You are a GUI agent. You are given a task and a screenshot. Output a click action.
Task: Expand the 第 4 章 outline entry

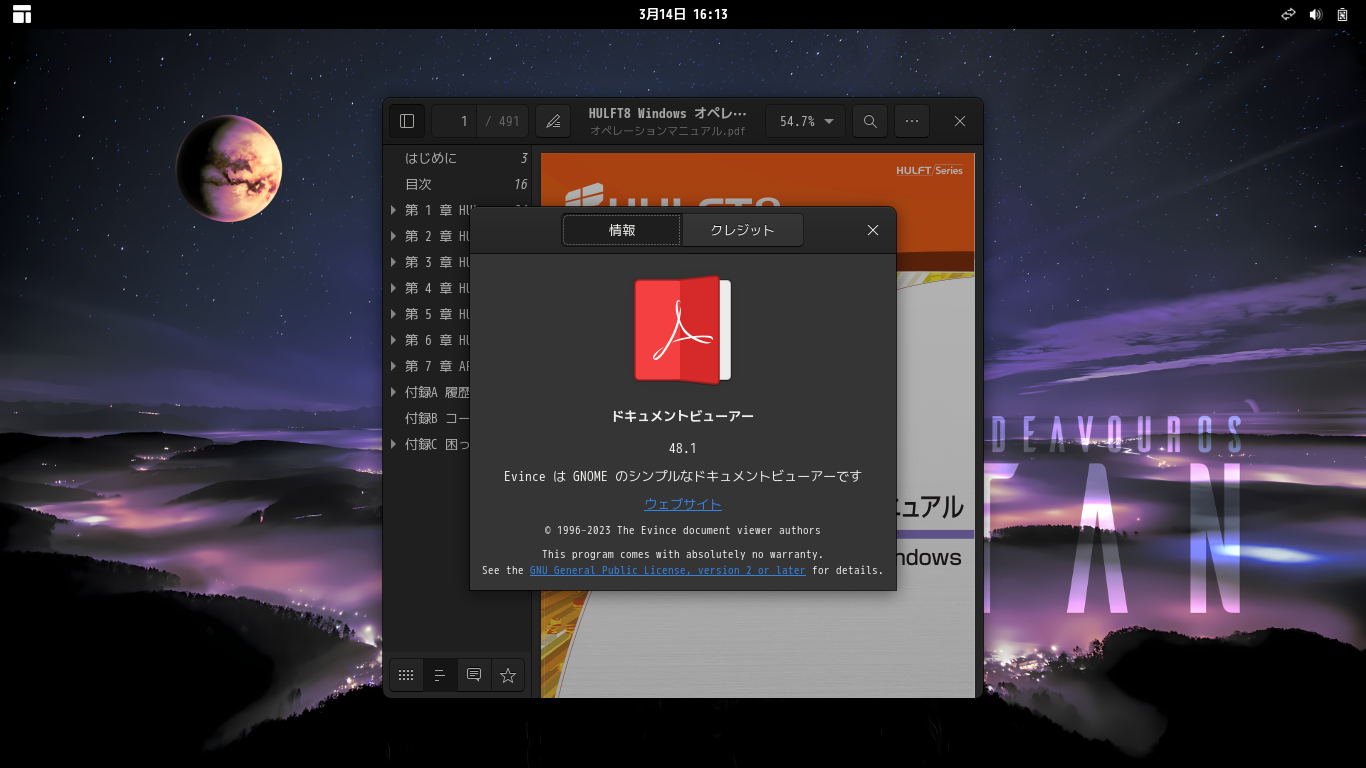[x=393, y=288]
